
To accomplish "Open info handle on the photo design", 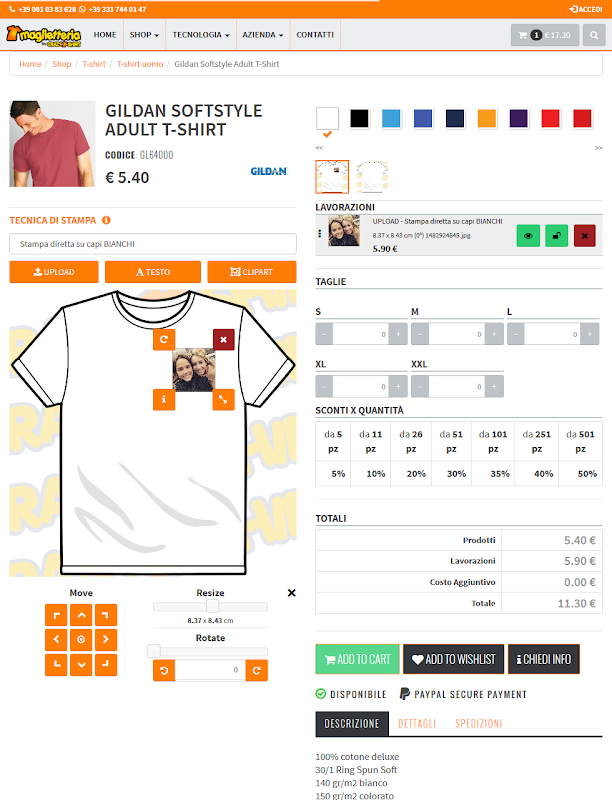I will [x=164, y=399].
